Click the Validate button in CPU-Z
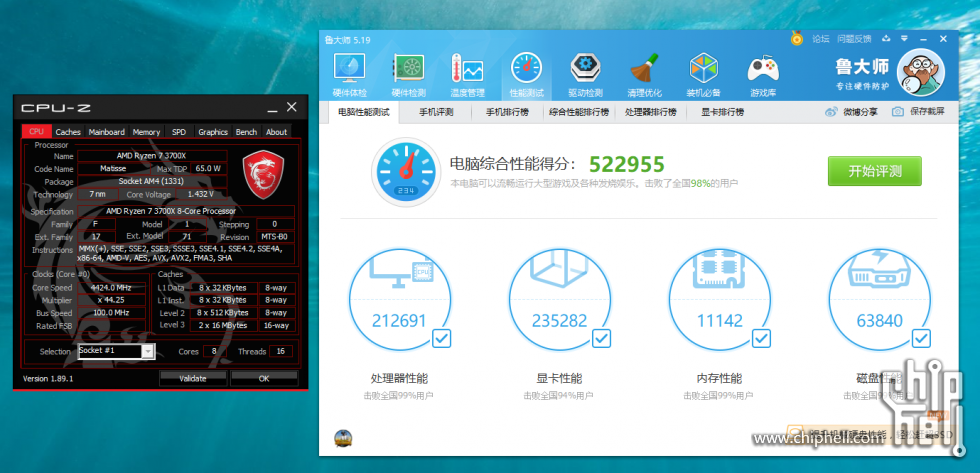980x473 pixels. point(192,379)
